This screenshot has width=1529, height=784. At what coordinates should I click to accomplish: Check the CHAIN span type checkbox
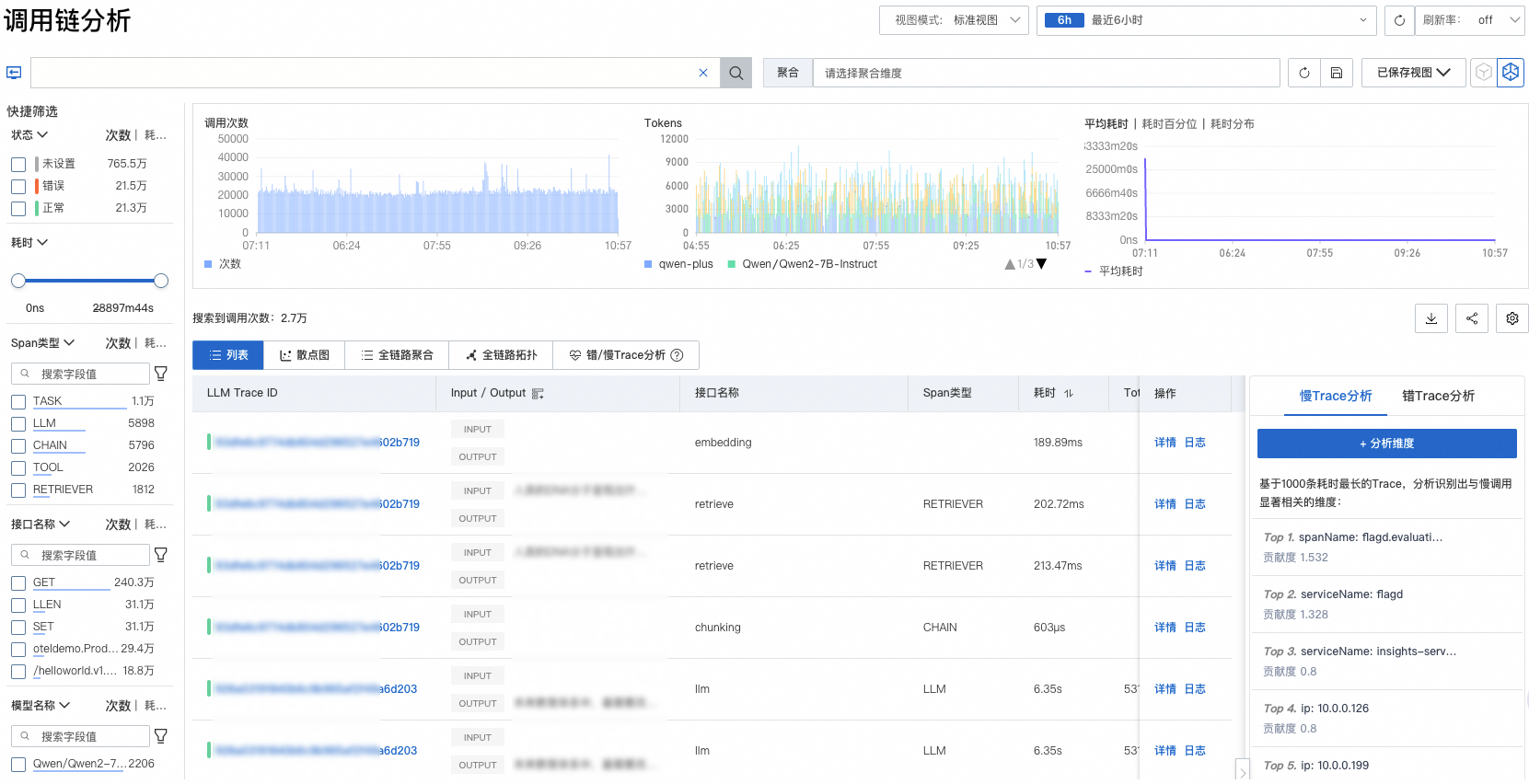[x=18, y=446]
